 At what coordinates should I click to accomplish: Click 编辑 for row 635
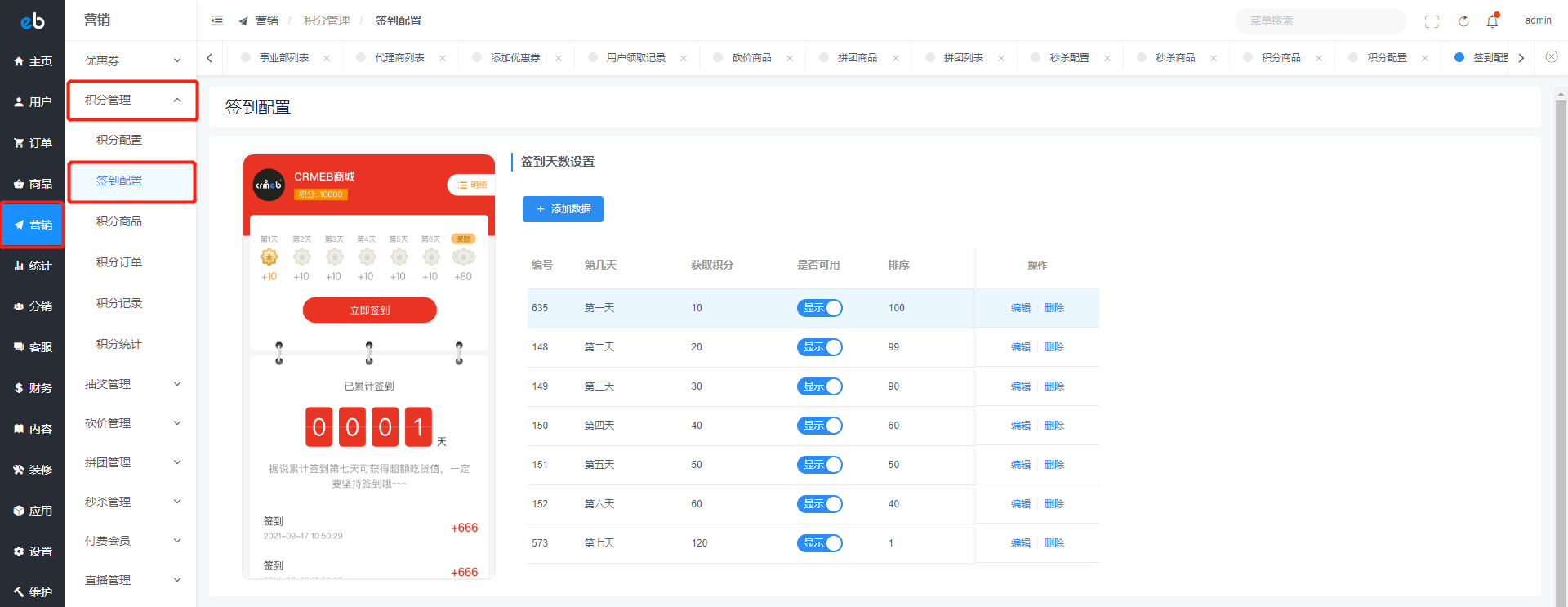(1021, 308)
